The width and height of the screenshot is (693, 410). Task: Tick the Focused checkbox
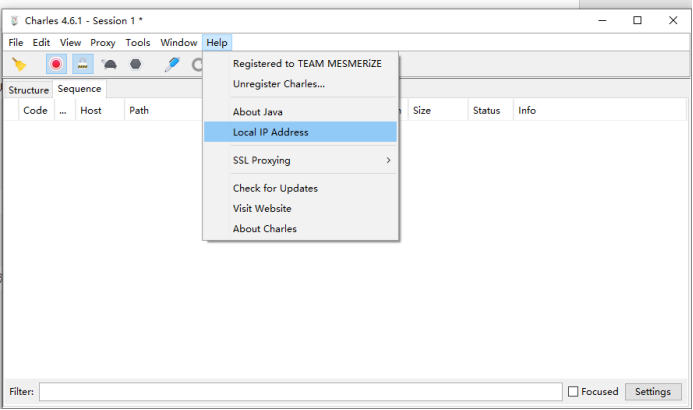573,392
